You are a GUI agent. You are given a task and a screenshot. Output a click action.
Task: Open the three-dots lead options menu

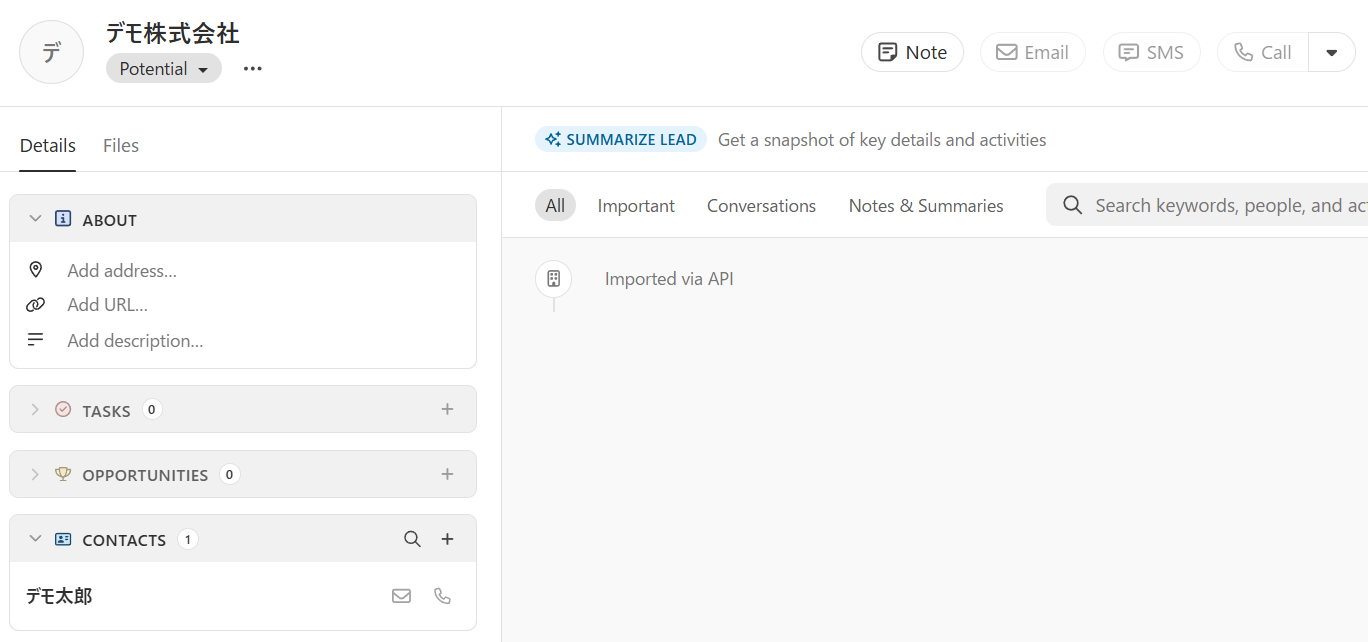252,69
